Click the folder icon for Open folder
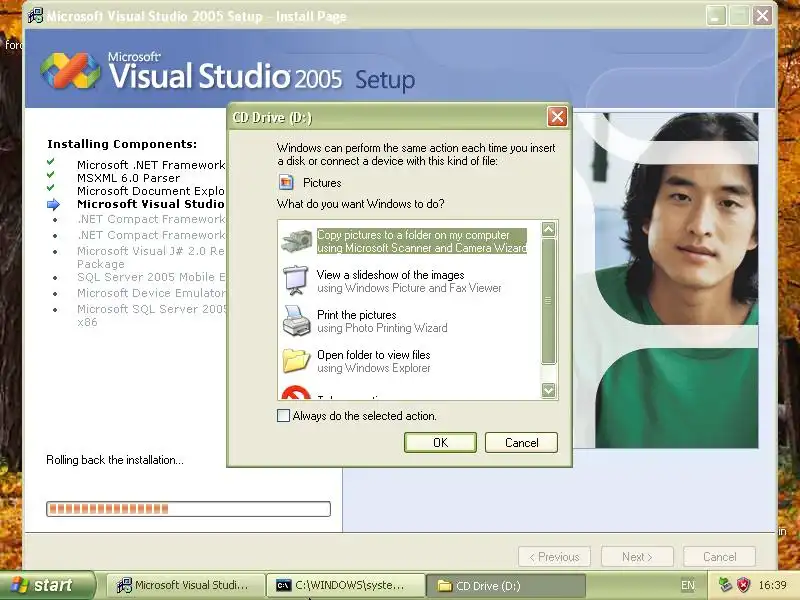 (296, 361)
